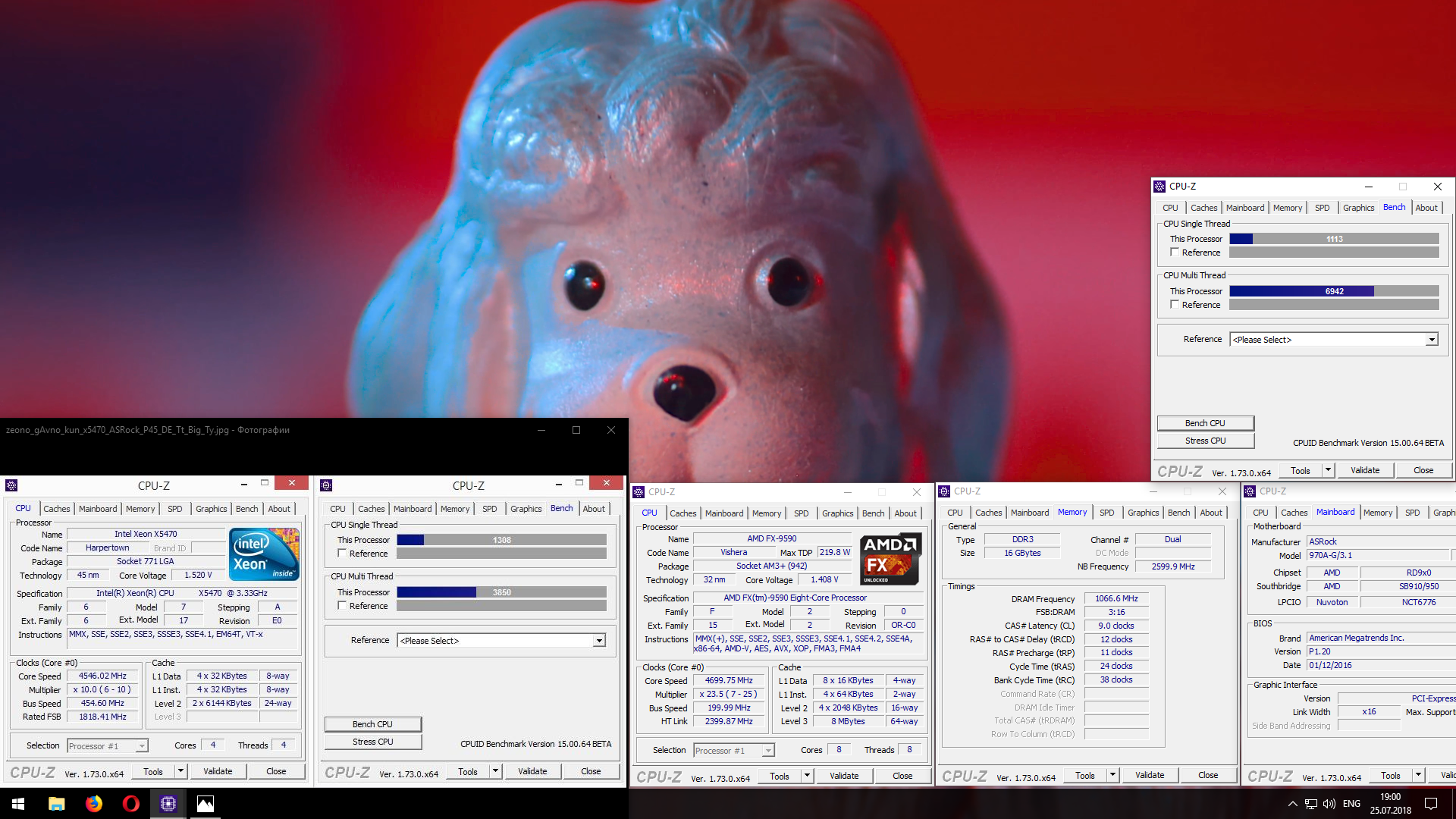The width and height of the screenshot is (1456, 819).
Task: Minimize the top-right CPU-Z Bench window
Action: (1369, 187)
